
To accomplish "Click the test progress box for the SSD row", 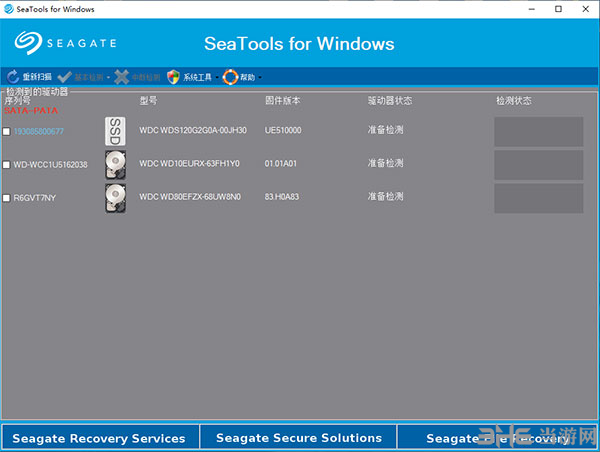I will click(538, 132).
